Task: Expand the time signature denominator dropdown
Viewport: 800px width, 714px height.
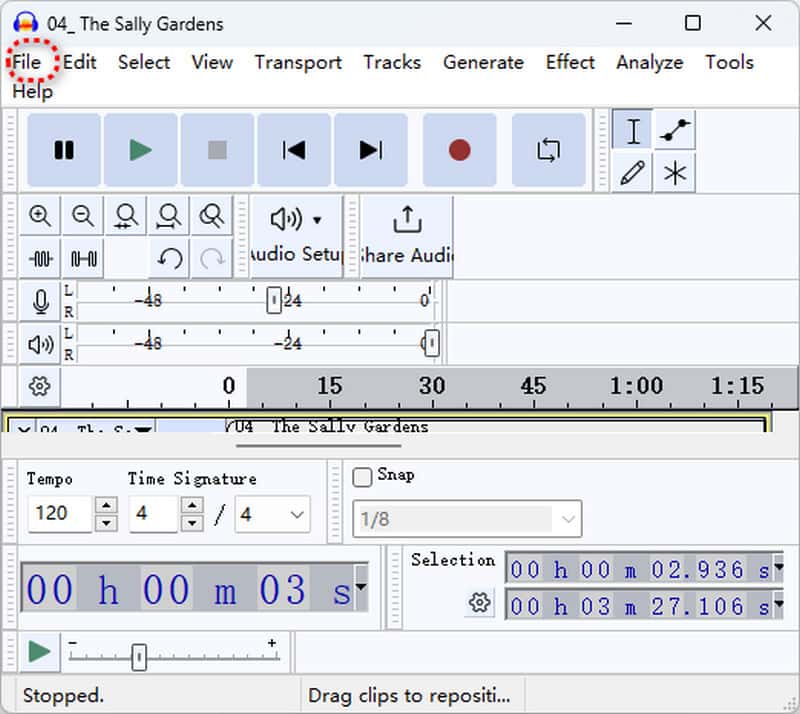Action: [x=273, y=515]
